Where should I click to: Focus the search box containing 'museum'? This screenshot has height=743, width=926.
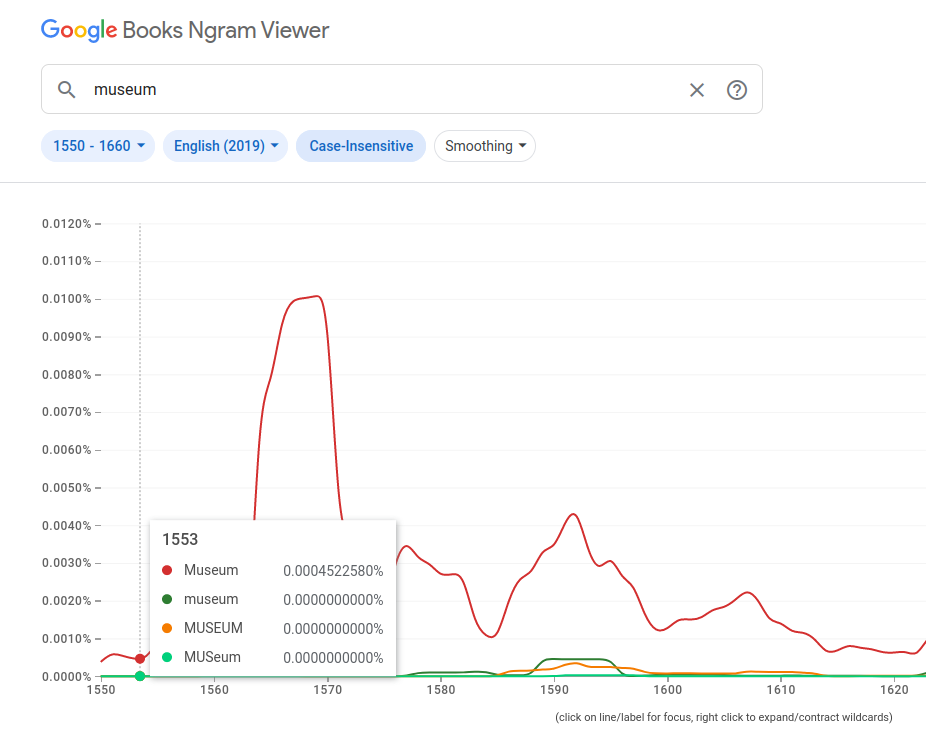pyautogui.click(x=402, y=89)
